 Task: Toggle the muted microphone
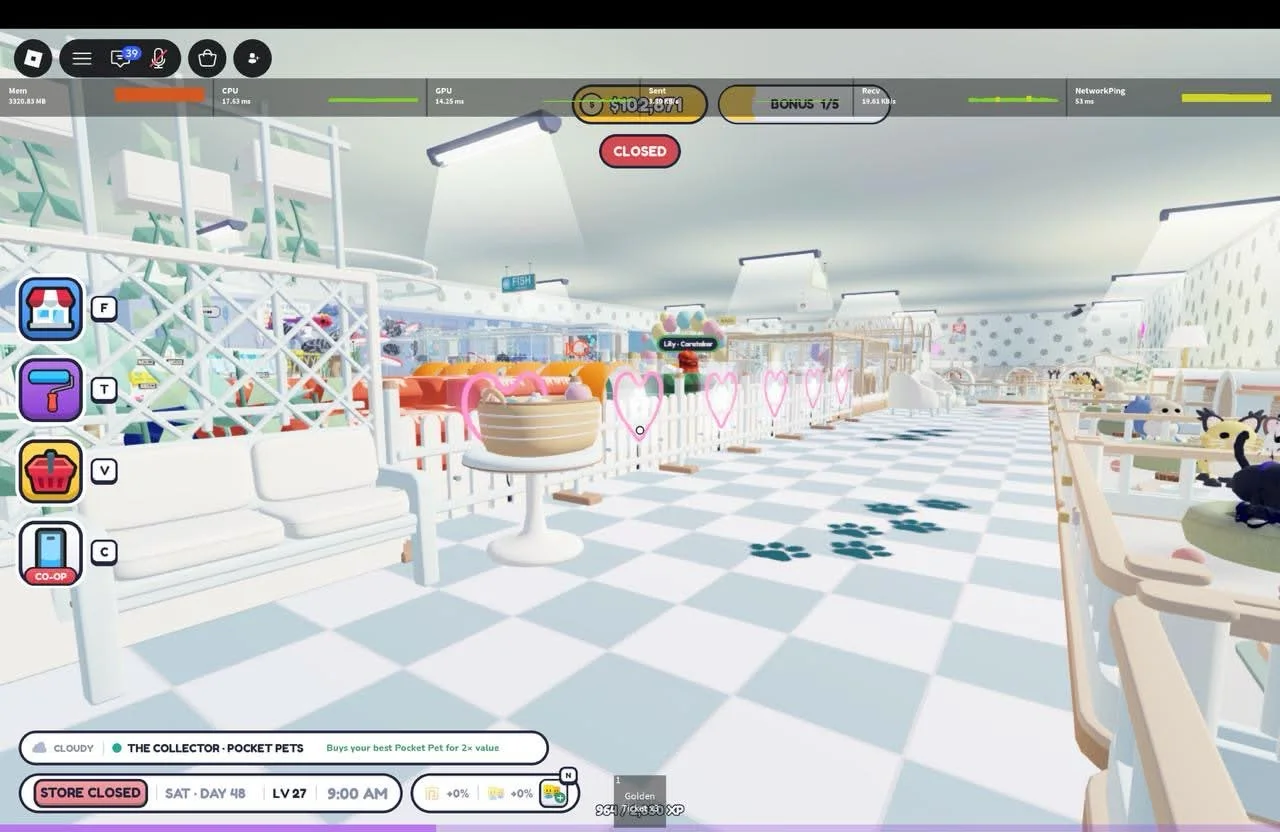(x=158, y=58)
